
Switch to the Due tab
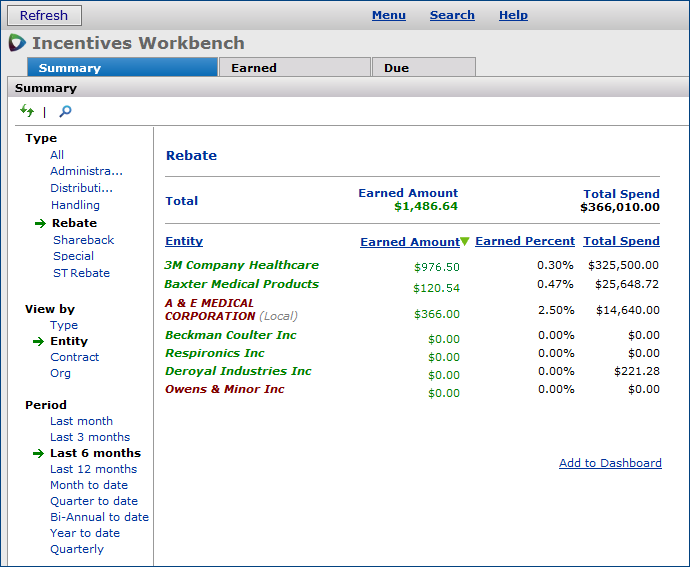pos(396,68)
